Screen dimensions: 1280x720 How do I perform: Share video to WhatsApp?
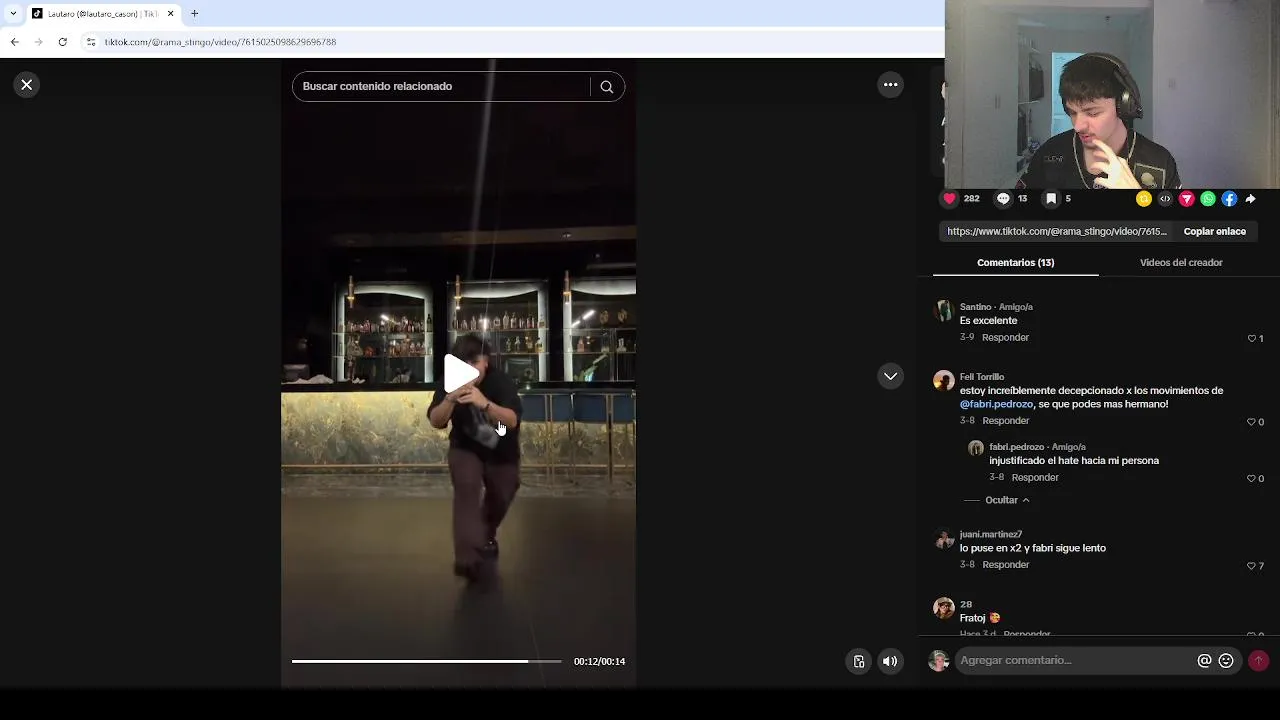coord(1208,199)
